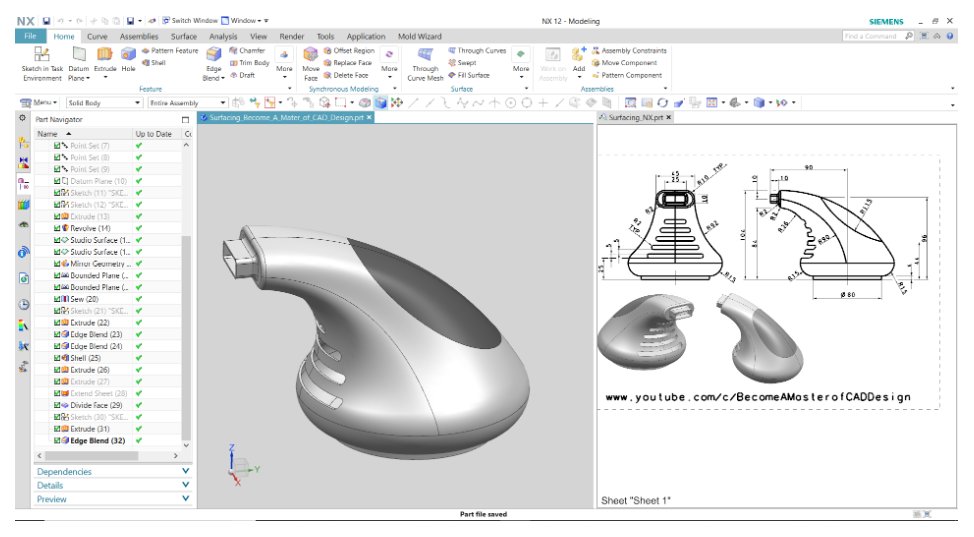Screen dimensions: 974x537
Task: Open the Mold Wizard ribbon tab
Action: 420,36
